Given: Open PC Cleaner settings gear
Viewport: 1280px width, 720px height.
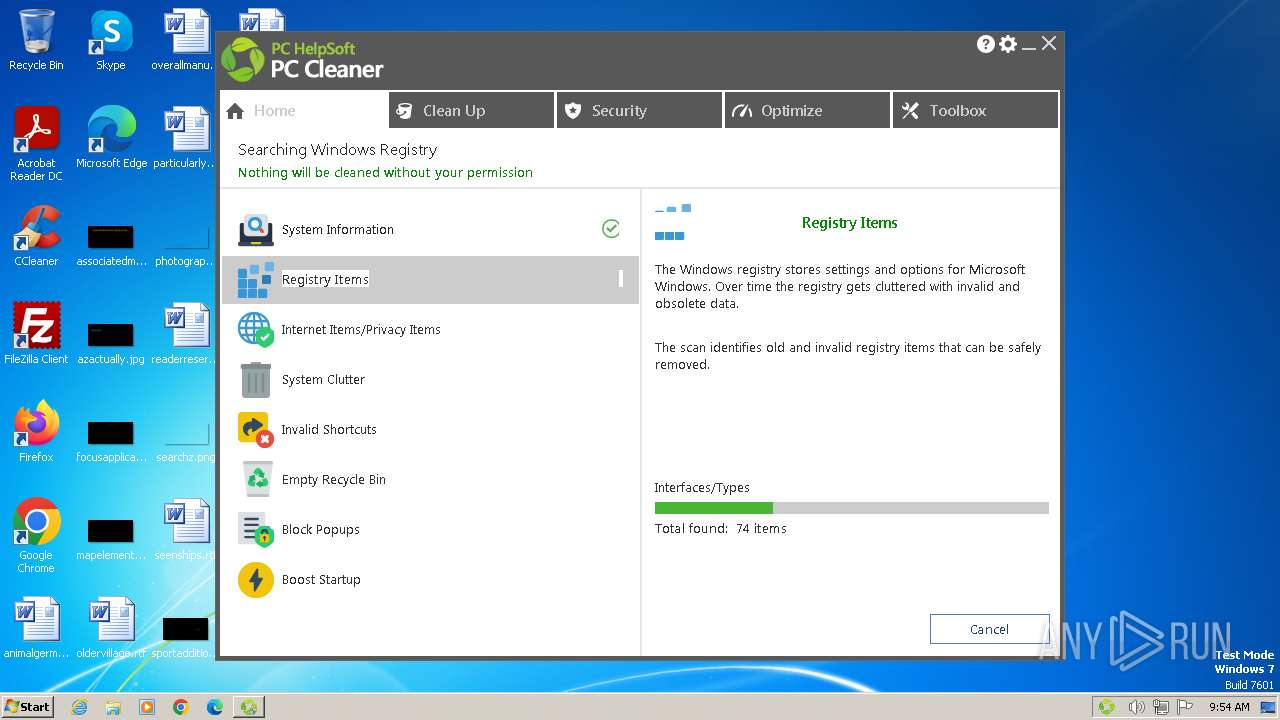Looking at the screenshot, I should tap(1008, 44).
